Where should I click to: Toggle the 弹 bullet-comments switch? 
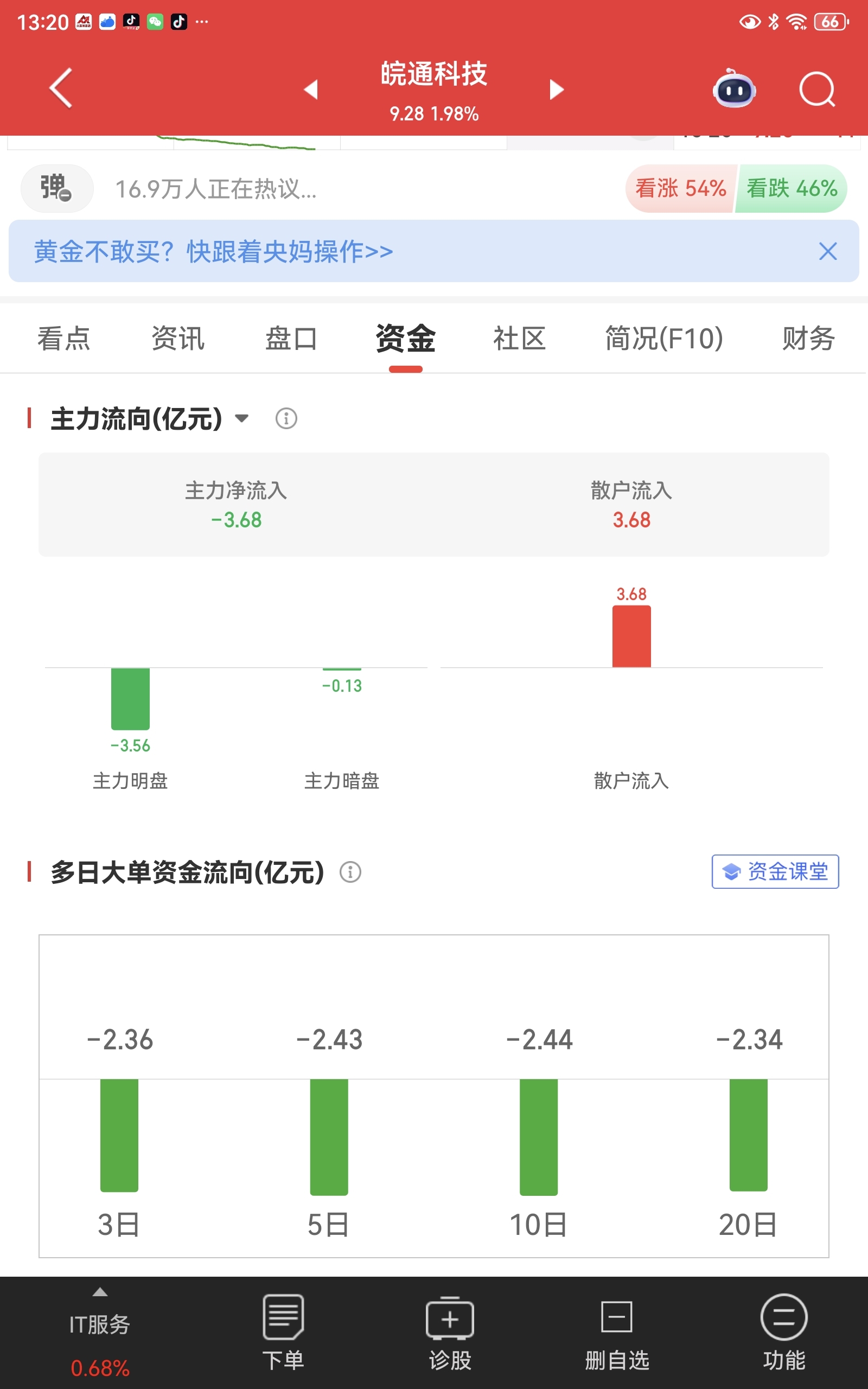tap(57, 188)
